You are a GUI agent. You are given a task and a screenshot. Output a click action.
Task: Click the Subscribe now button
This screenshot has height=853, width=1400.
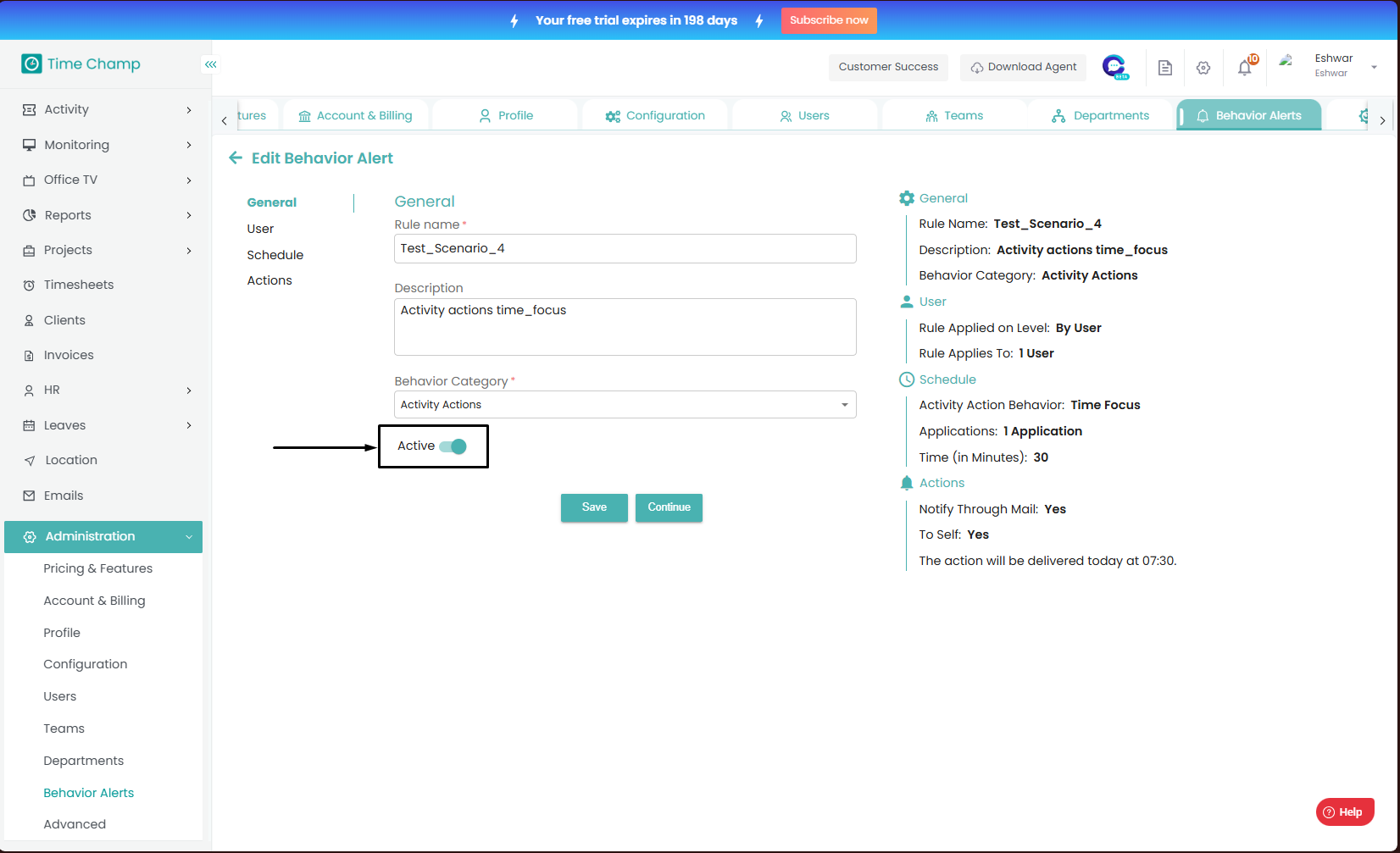829,20
